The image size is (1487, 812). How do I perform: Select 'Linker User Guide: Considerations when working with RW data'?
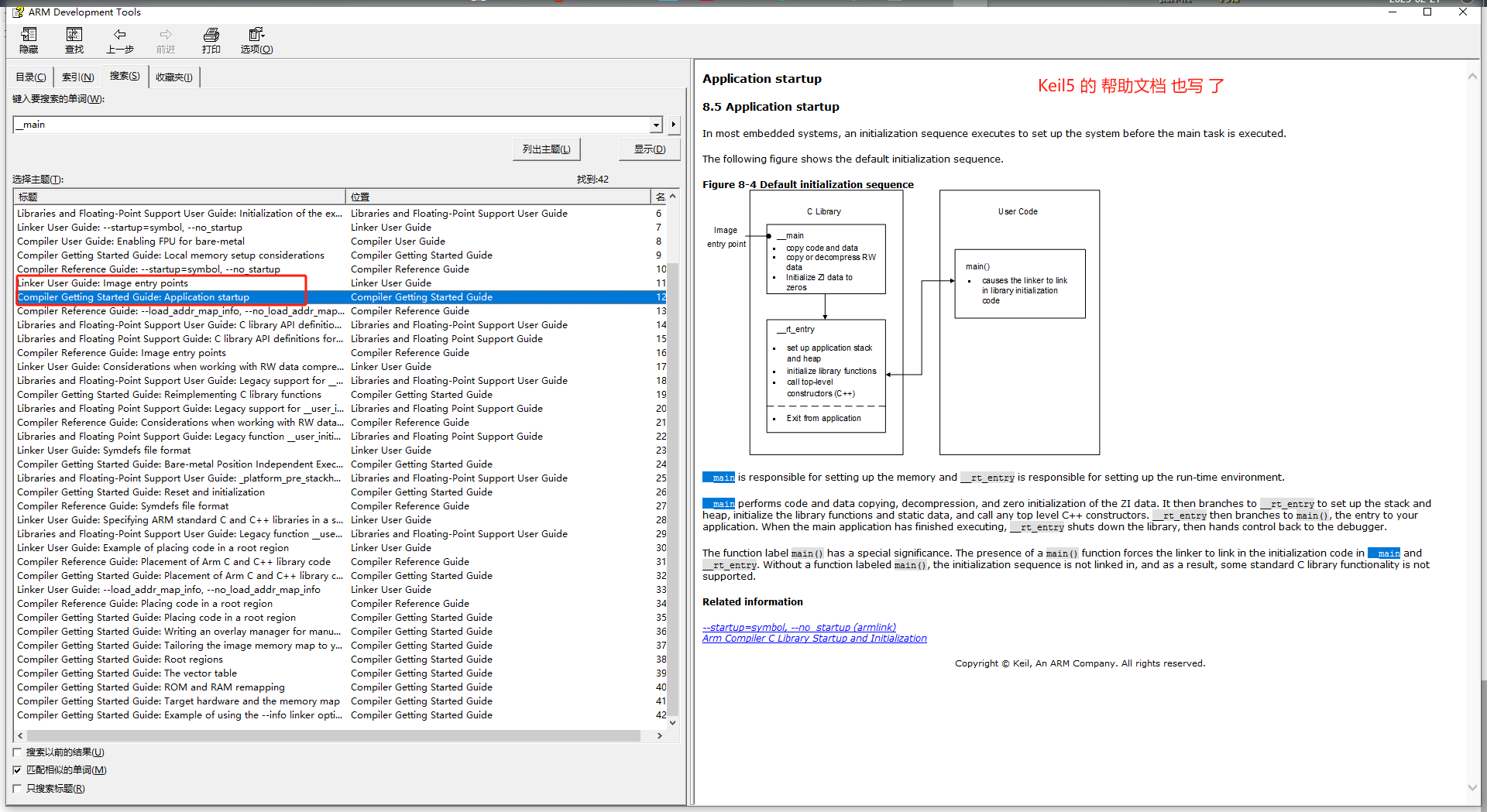coord(180,367)
